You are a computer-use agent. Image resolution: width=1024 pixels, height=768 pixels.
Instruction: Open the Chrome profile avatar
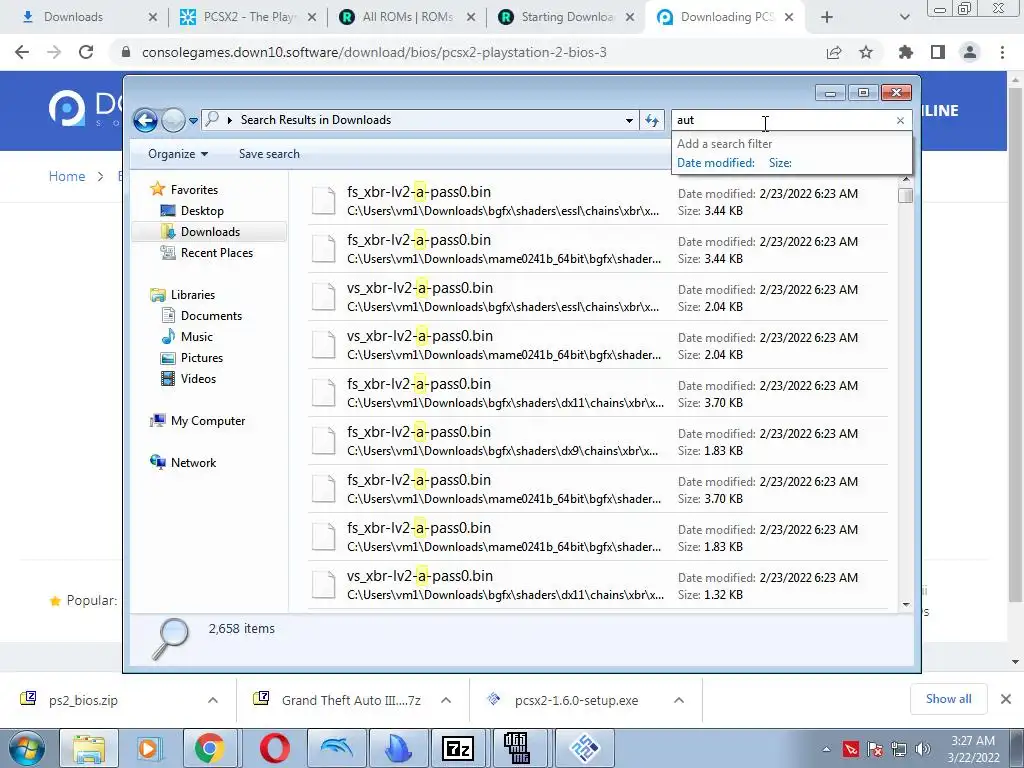970,52
